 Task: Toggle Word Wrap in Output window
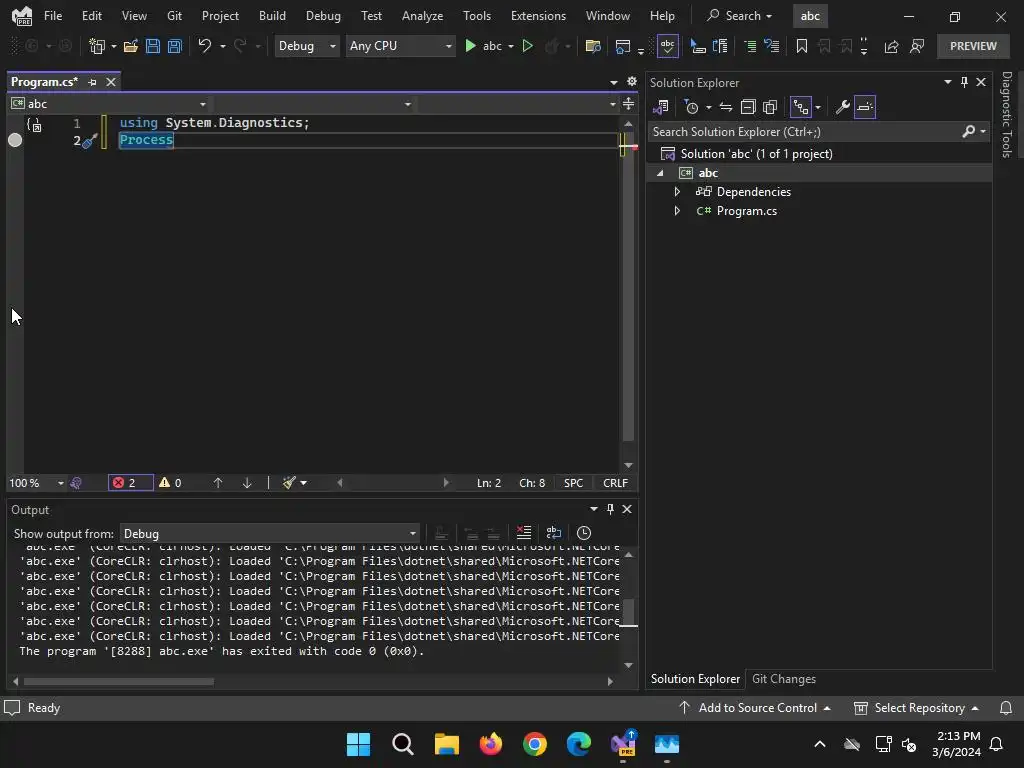pos(554,533)
